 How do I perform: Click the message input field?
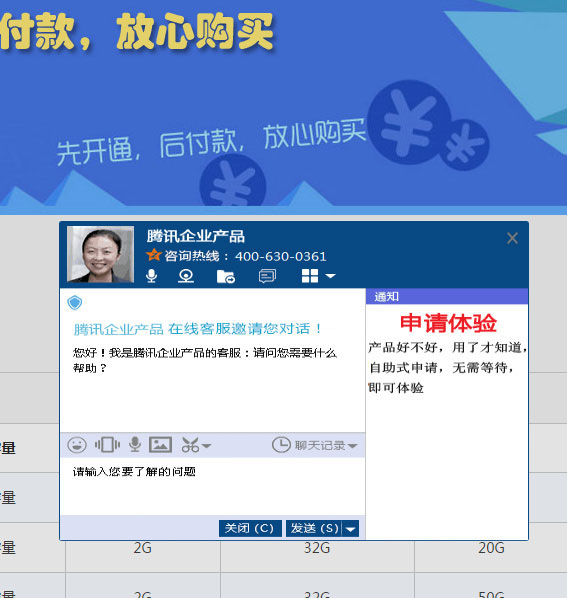pos(213,486)
